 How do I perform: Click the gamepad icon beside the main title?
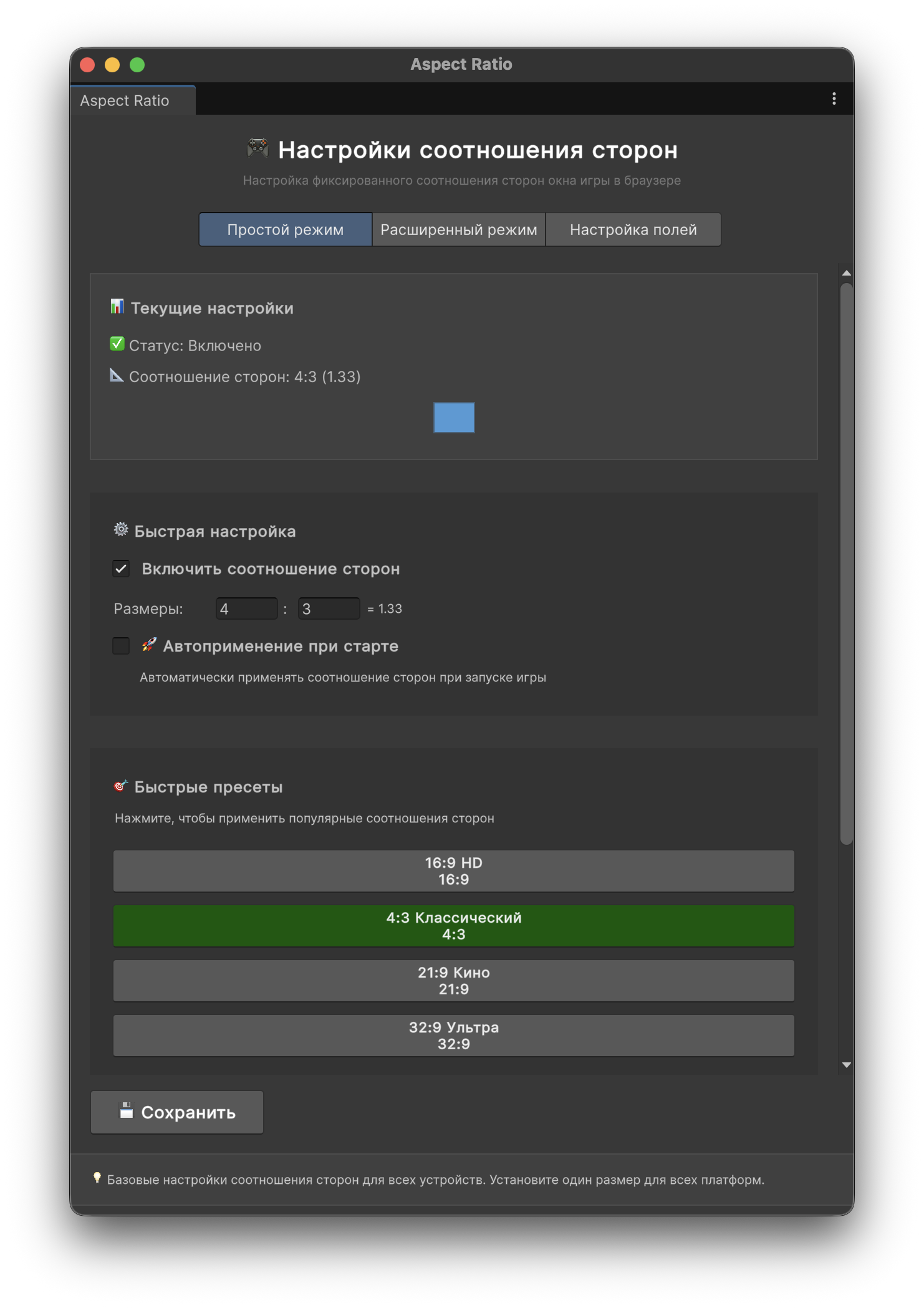(x=257, y=149)
